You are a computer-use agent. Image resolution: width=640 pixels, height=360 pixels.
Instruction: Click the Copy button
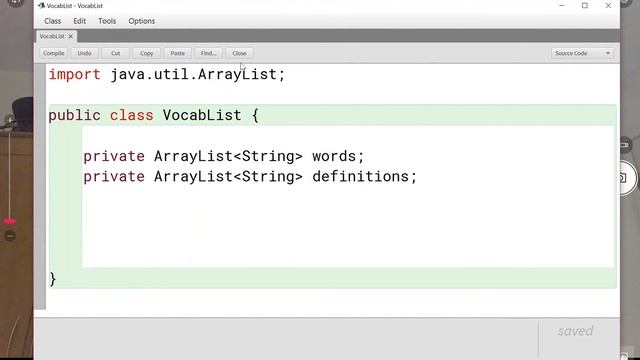pos(147,53)
